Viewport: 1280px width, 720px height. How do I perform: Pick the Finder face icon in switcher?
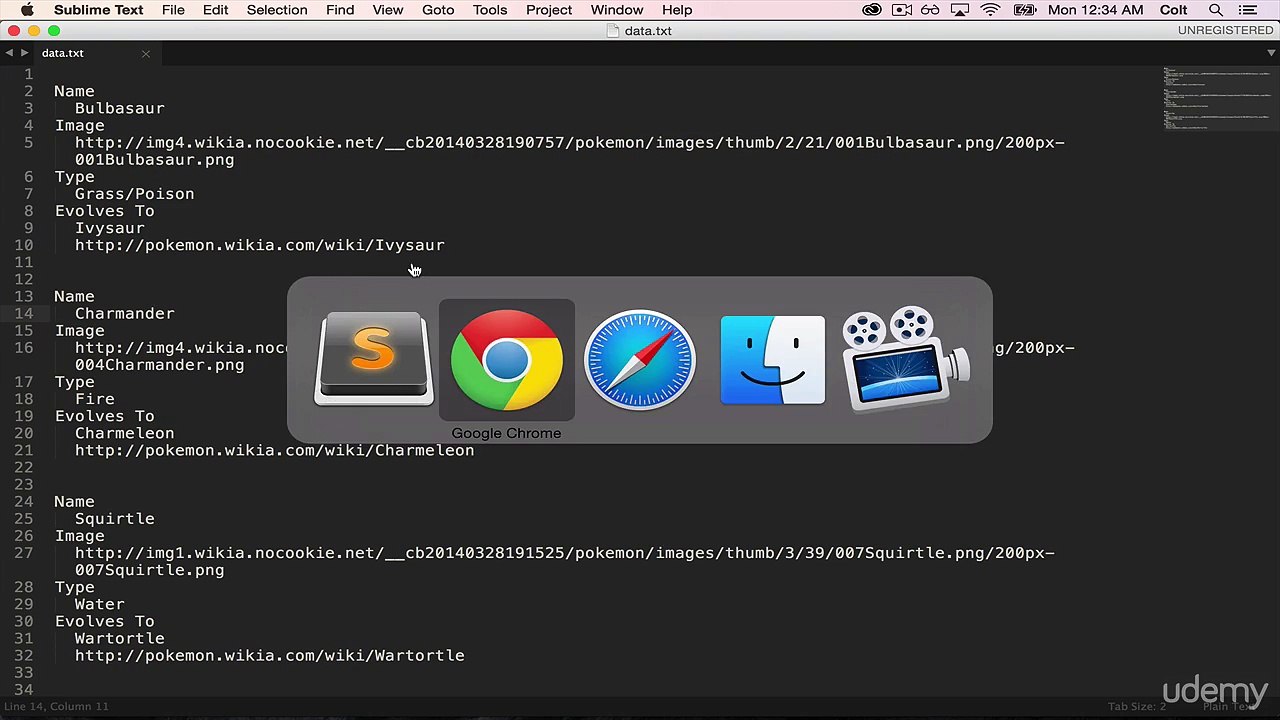(x=773, y=360)
